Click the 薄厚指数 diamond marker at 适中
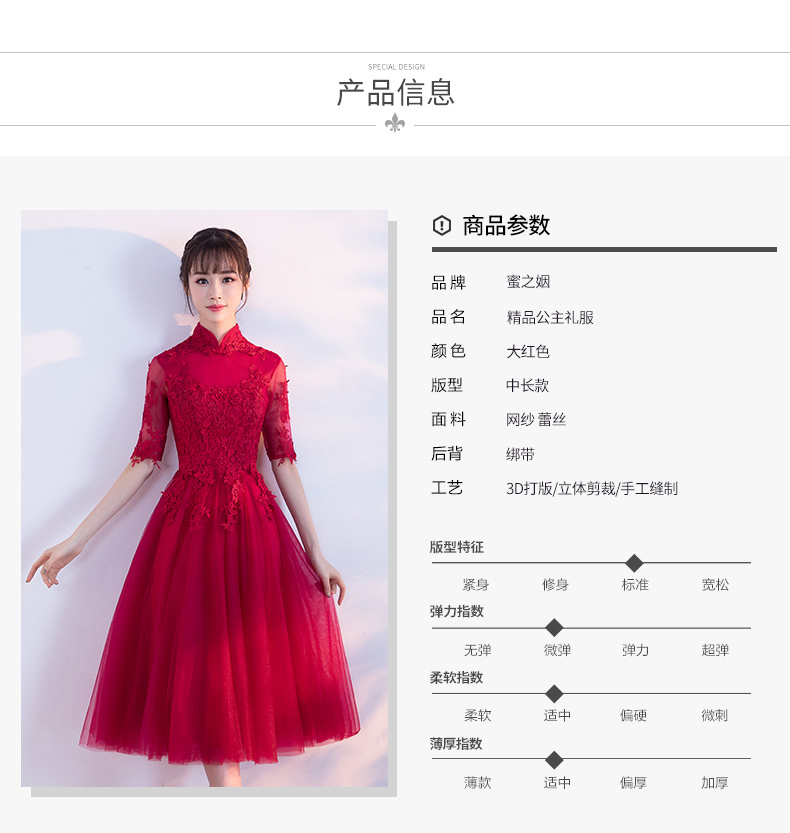Viewport: 790px width, 833px height. tap(554, 760)
